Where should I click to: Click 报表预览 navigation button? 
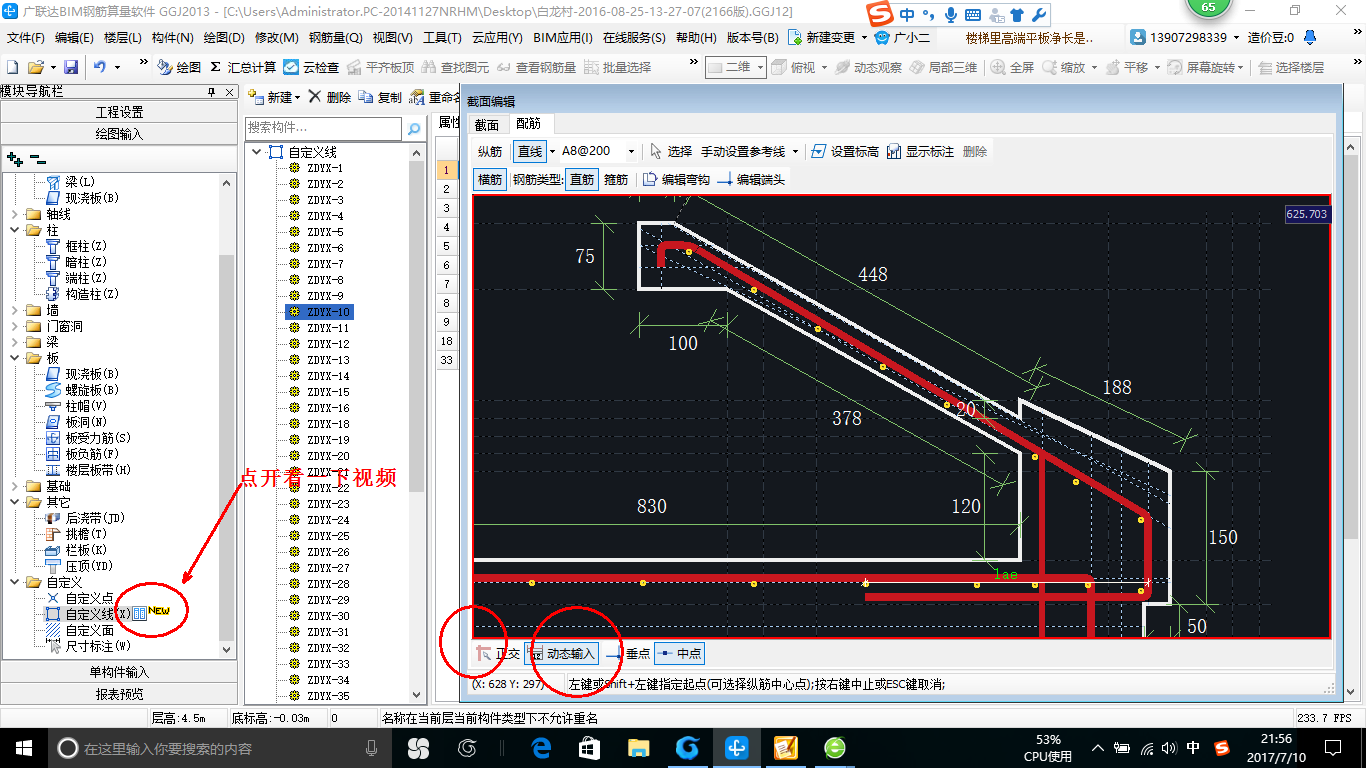[x=119, y=693]
